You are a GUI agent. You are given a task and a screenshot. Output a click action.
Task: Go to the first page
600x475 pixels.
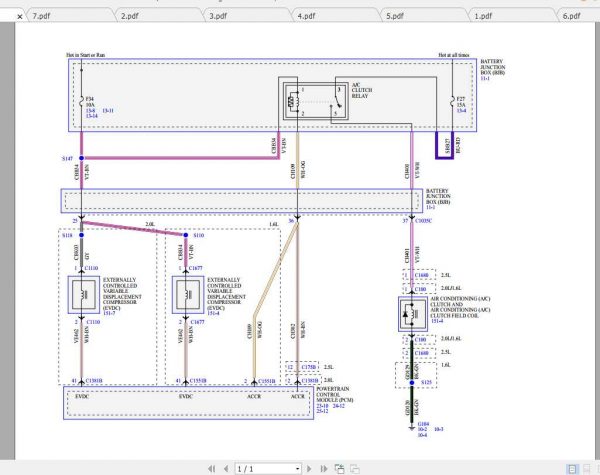[211, 468]
